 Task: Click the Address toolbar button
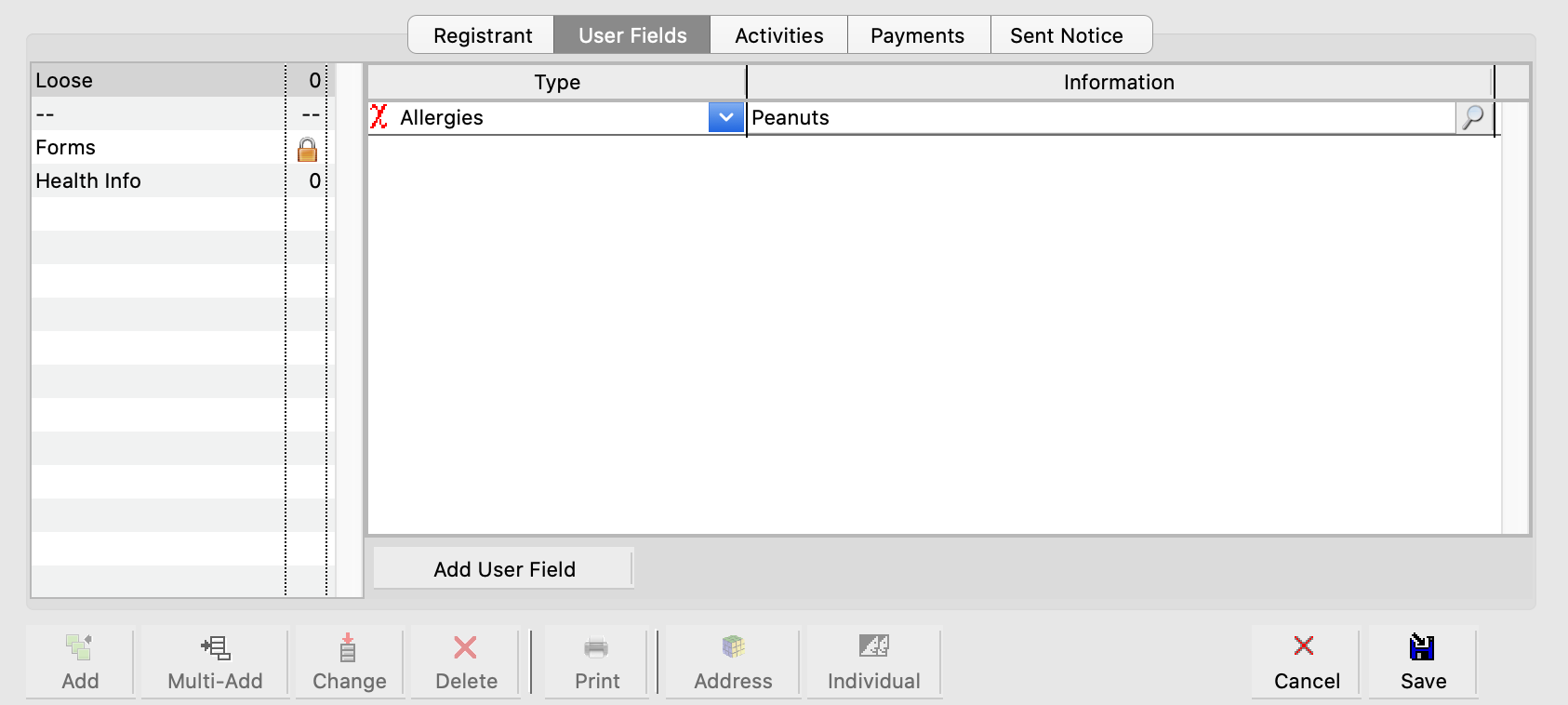click(733, 662)
